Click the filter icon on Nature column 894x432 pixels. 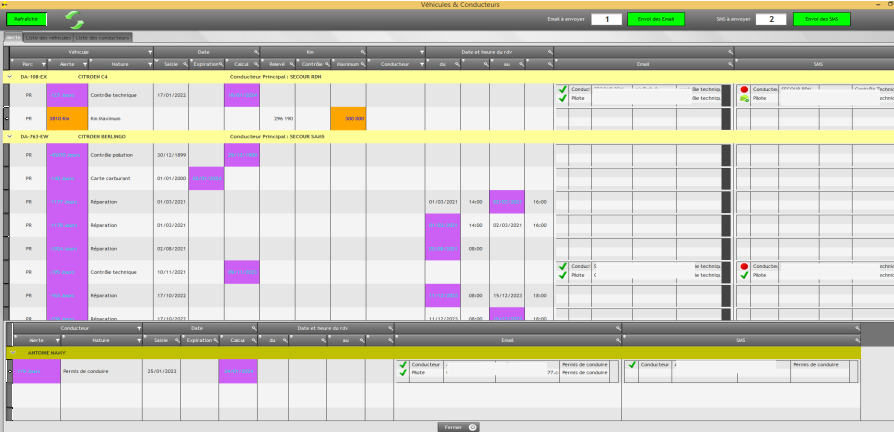point(150,64)
